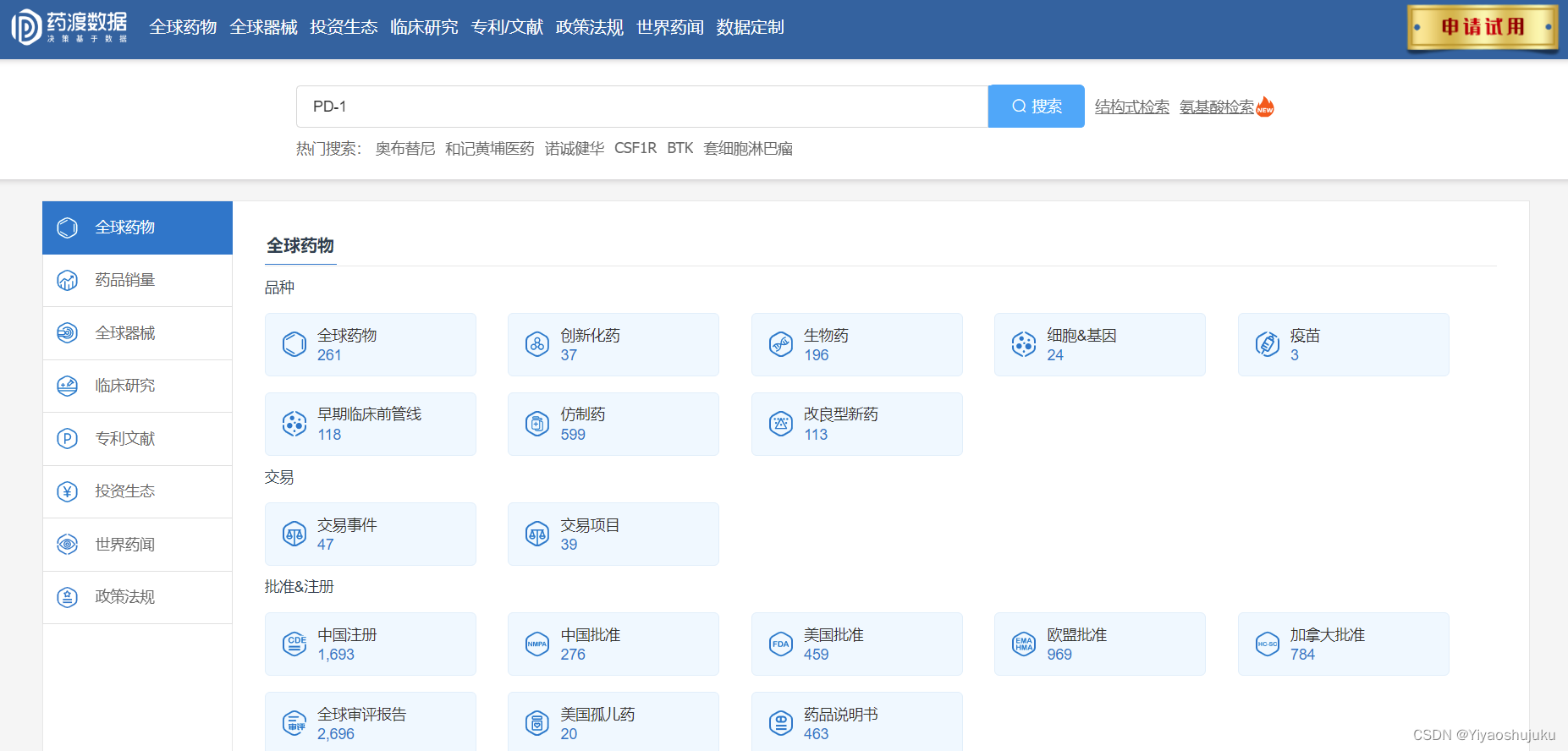Select the 全球药物 section heading tab

point(300,246)
